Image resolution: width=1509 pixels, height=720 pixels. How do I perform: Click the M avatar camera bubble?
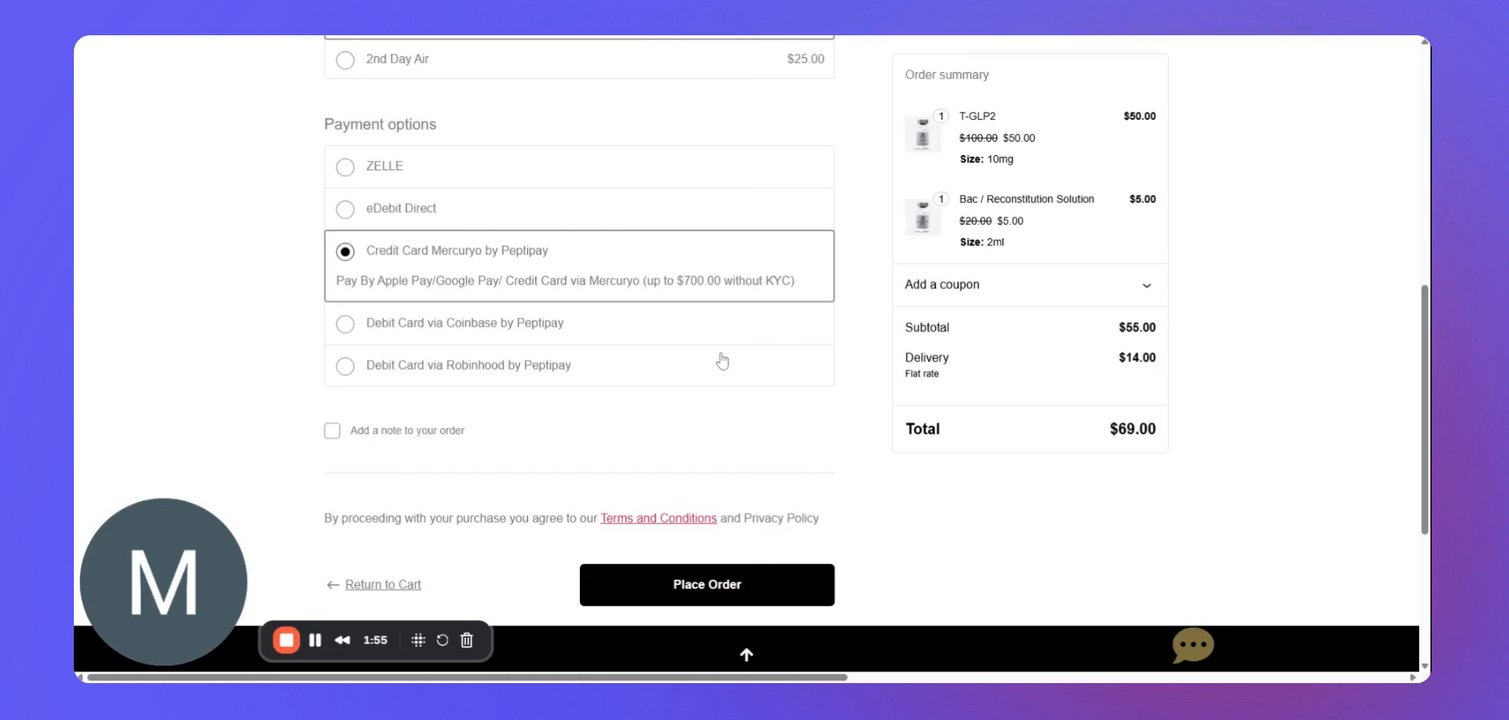(x=163, y=582)
